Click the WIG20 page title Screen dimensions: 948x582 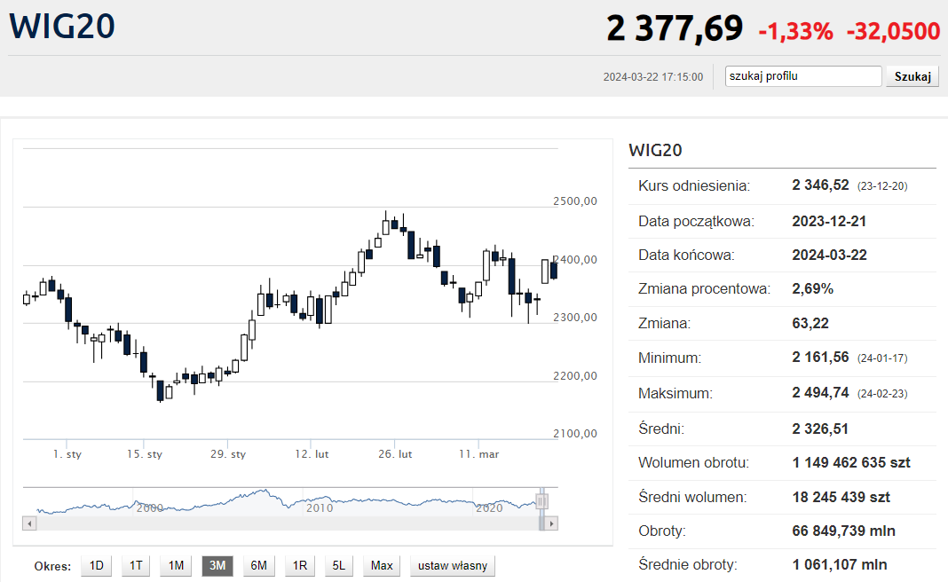(x=62, y=27)
